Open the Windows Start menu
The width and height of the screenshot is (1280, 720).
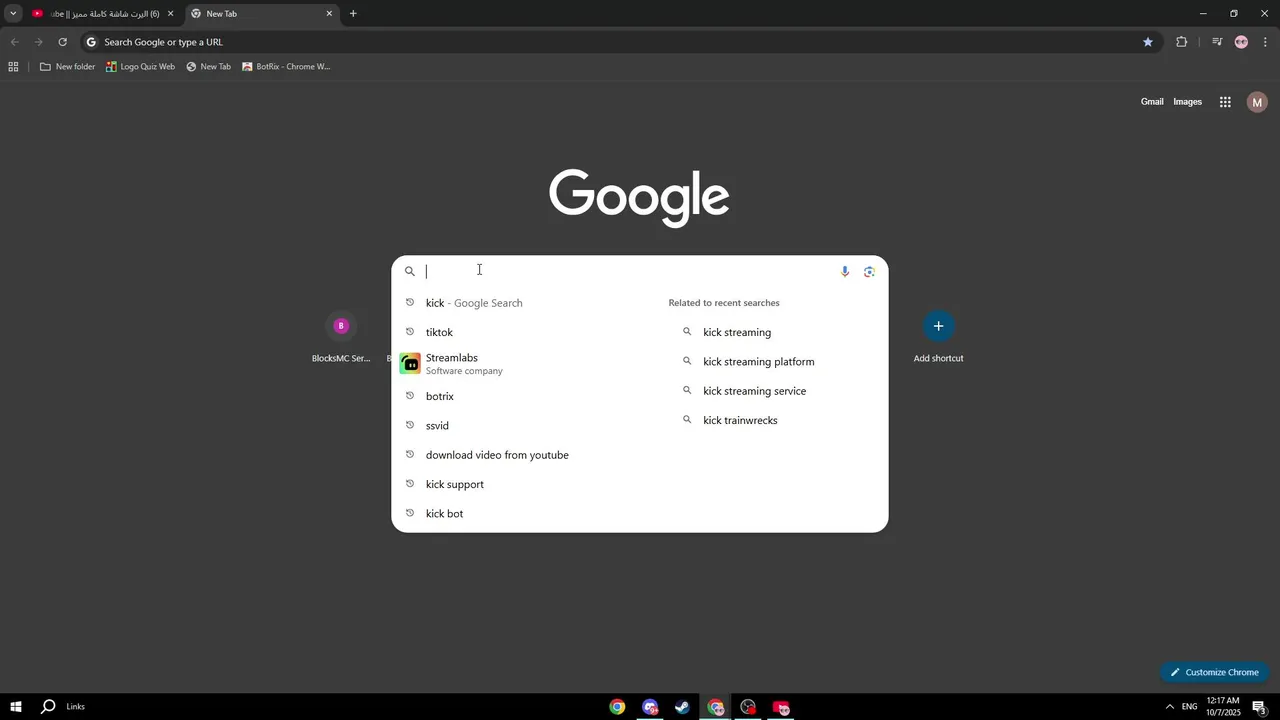click(x=16, y=707)
